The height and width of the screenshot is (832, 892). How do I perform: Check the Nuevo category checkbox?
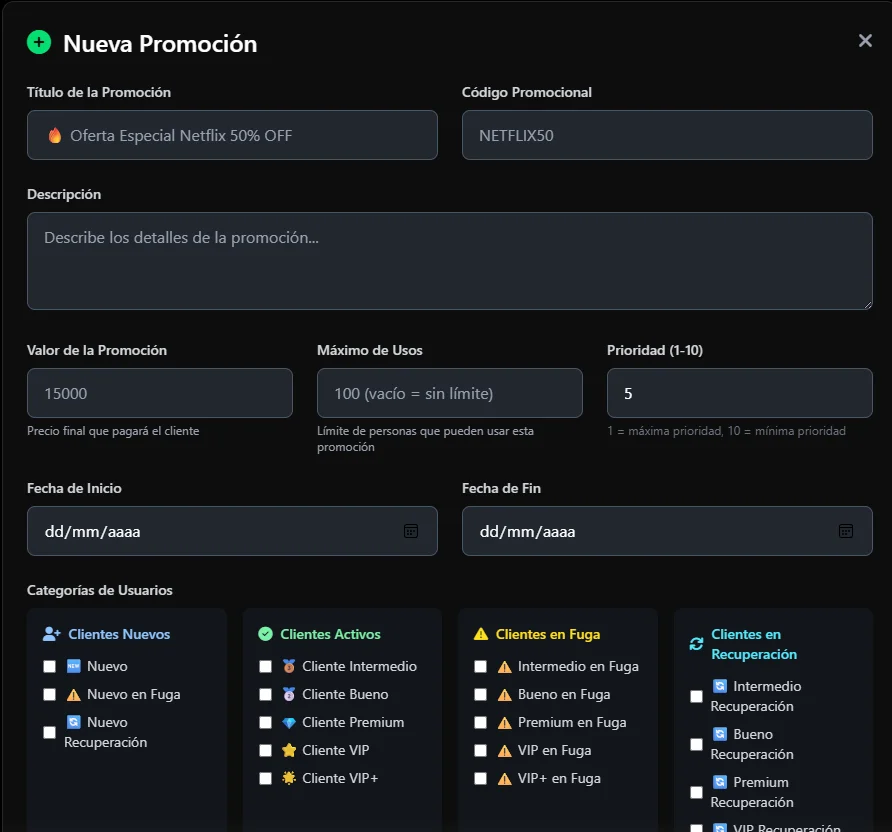(49, 667)
